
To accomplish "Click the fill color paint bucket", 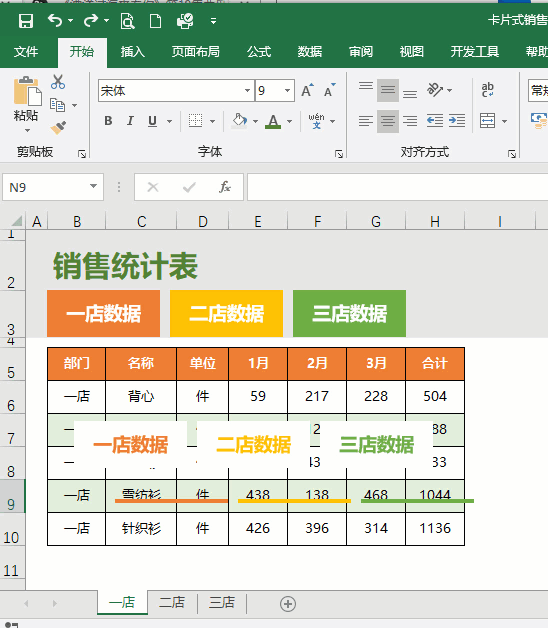I will pyautogui.click(x=240, y=121).
